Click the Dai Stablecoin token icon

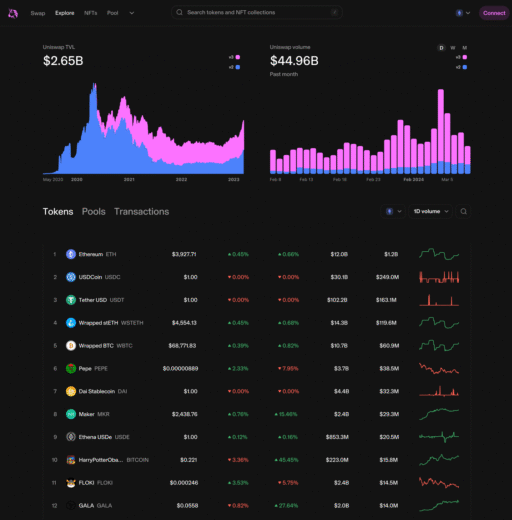[71, 391]
